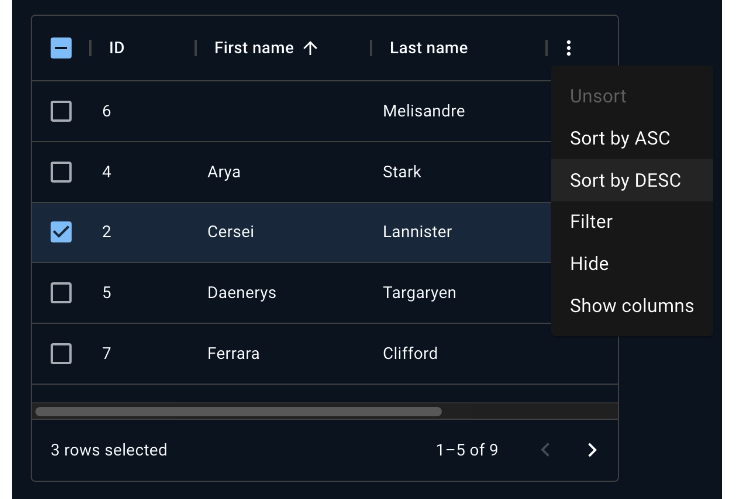
Task: Choose Sort by ASC from menu
Action: [620, 138]
